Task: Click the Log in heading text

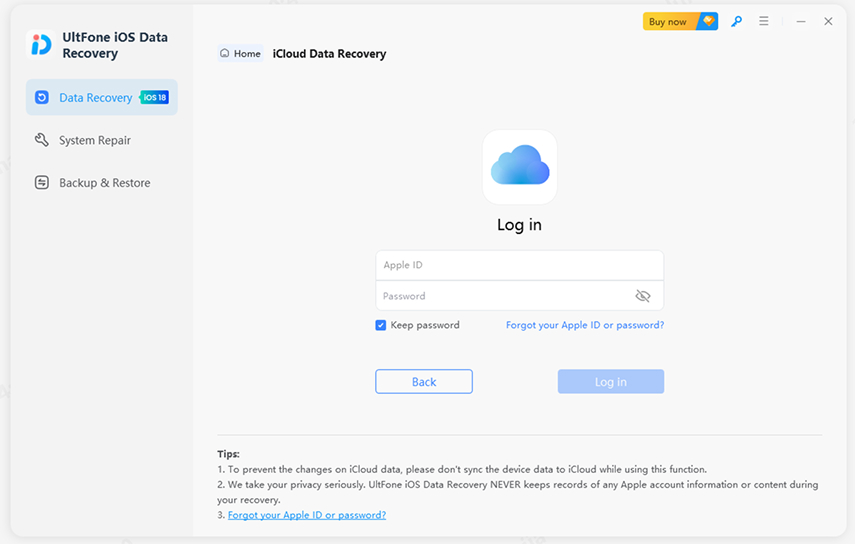Action: pos(519,225)
